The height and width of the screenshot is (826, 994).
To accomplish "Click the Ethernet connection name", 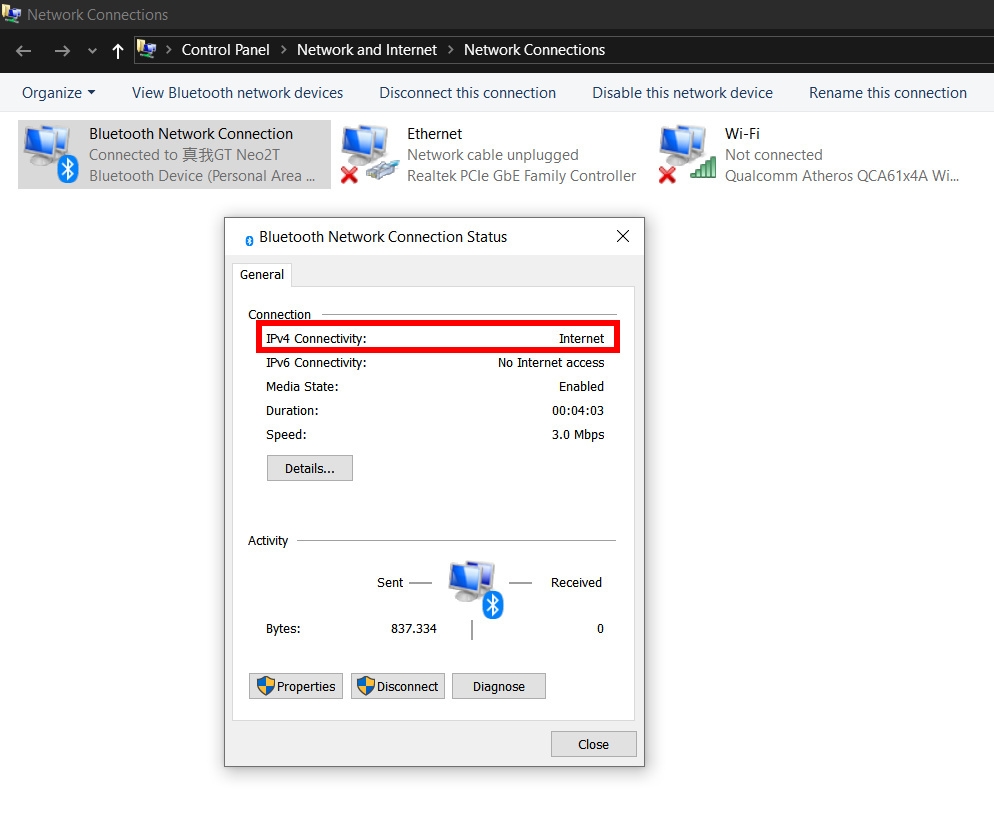I will (x=434, y=134).
